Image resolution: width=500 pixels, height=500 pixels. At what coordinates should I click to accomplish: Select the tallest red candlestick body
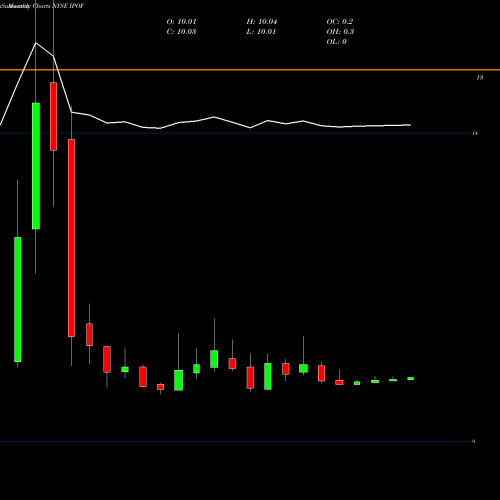(71, 238)
